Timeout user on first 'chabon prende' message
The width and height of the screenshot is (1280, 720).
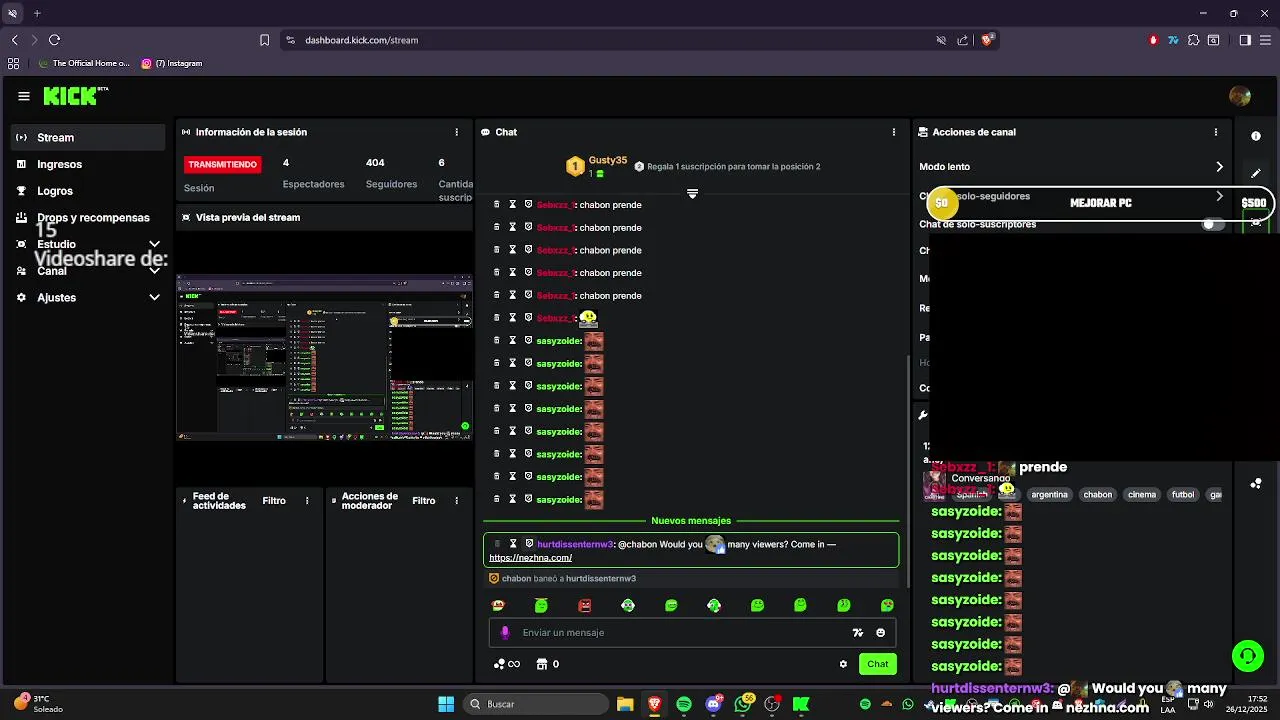(x=513, y=204)
